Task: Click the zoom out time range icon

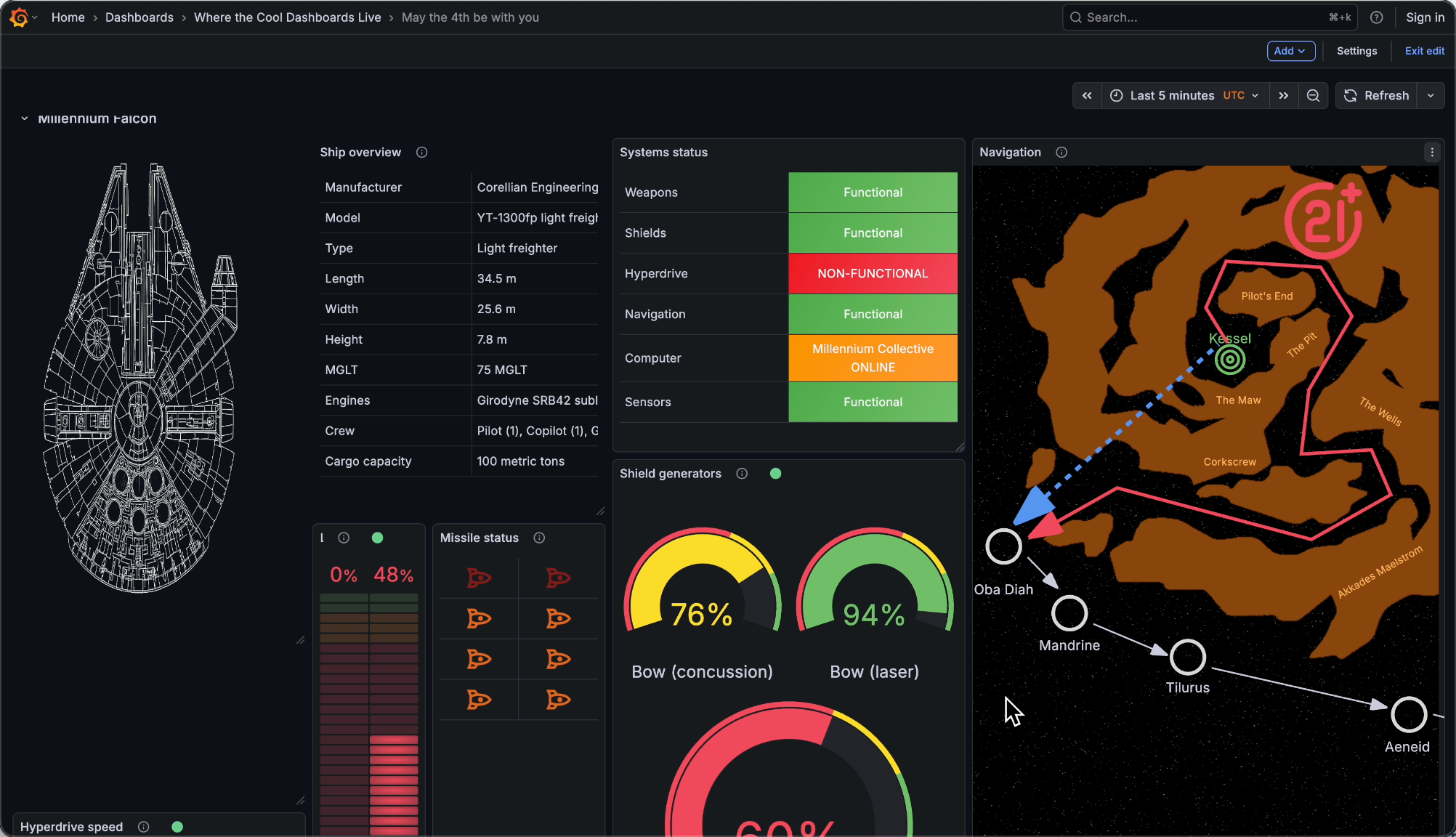Action: (1313, 95)
